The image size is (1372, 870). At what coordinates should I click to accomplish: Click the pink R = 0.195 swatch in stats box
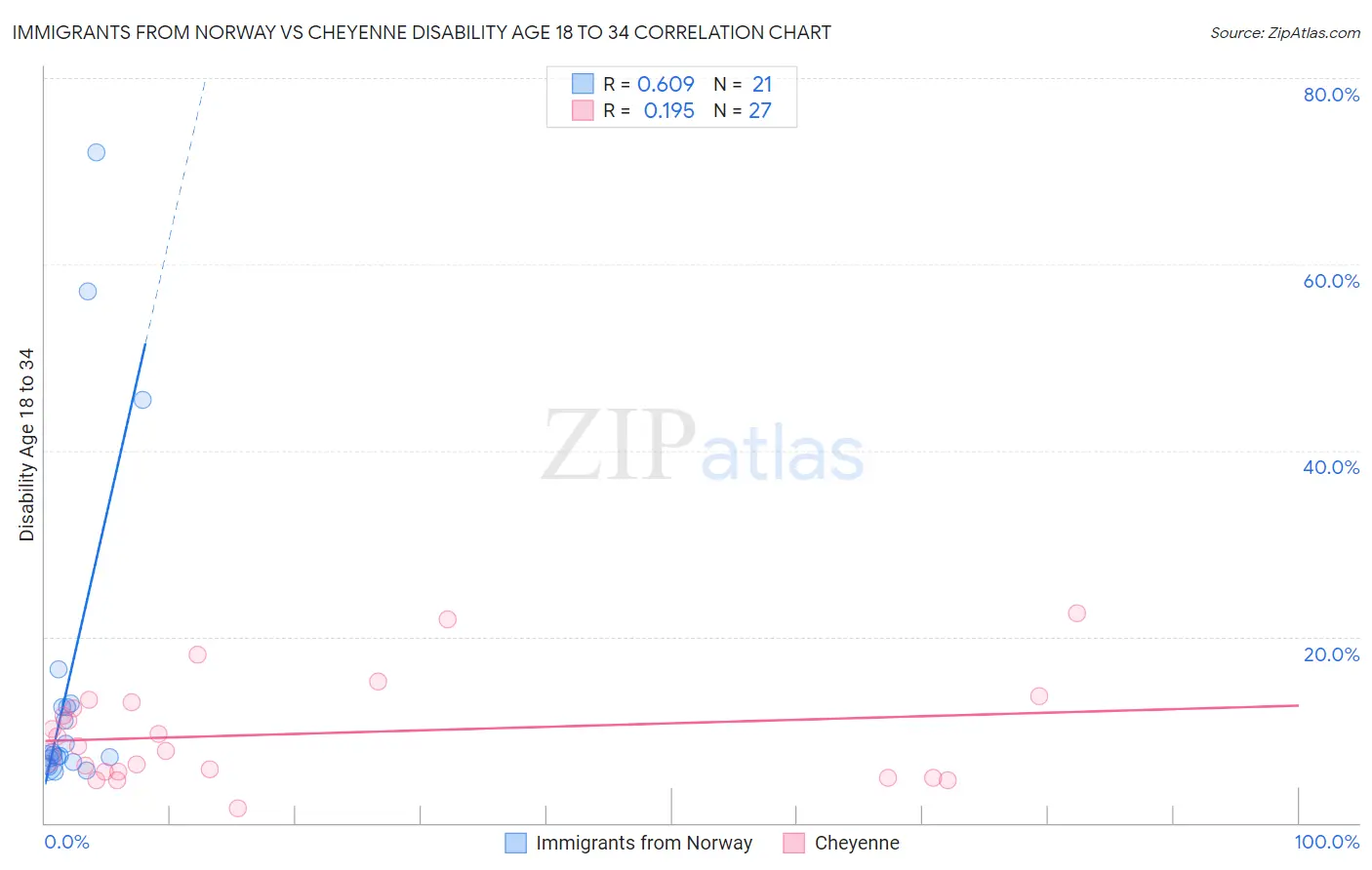pyautogui.click(x=583, y=110)
